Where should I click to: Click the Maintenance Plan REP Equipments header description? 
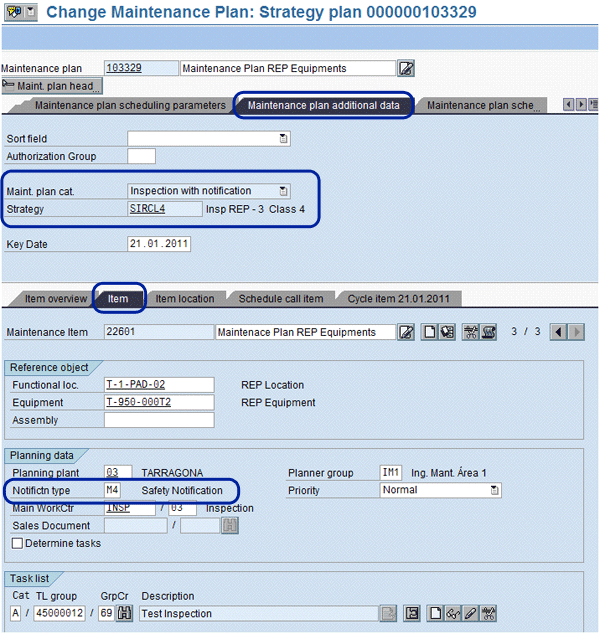[288, 68]
